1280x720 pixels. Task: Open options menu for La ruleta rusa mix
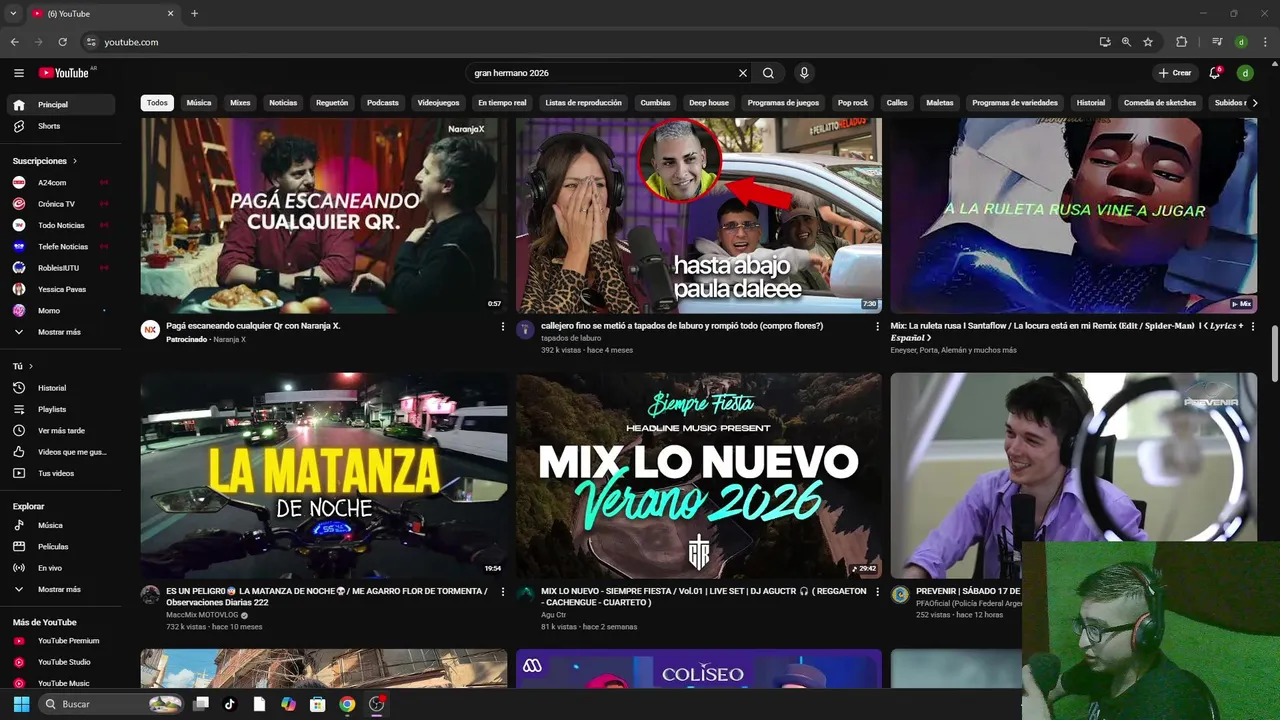point(1253,327)
